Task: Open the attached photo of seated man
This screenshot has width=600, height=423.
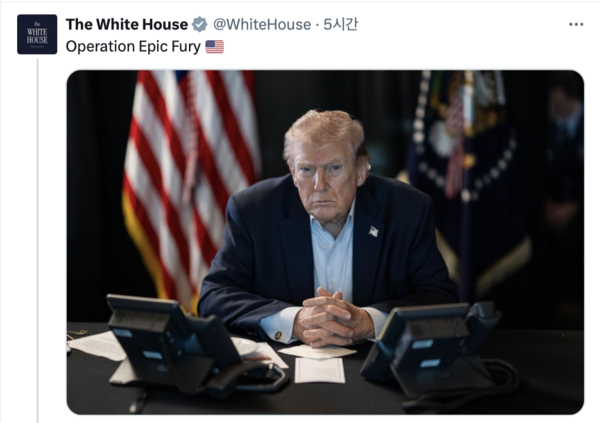Action: [x=325, y=242]
